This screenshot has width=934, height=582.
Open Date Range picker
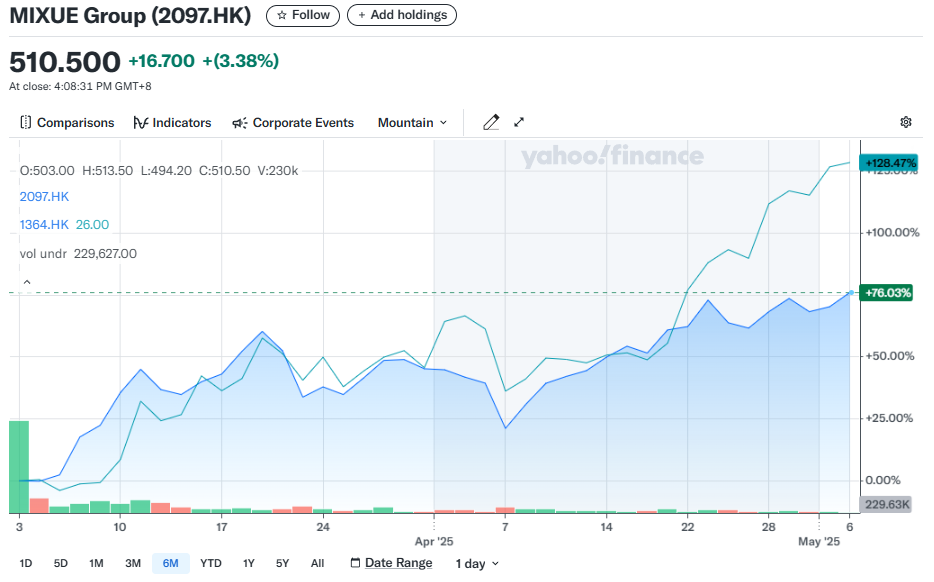point(391,563)
